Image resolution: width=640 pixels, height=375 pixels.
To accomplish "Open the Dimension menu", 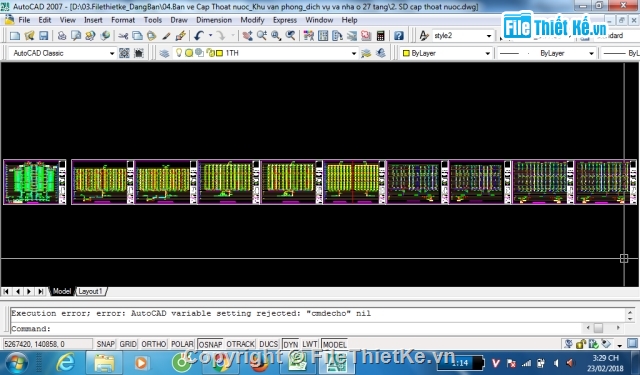I will 214,20.
